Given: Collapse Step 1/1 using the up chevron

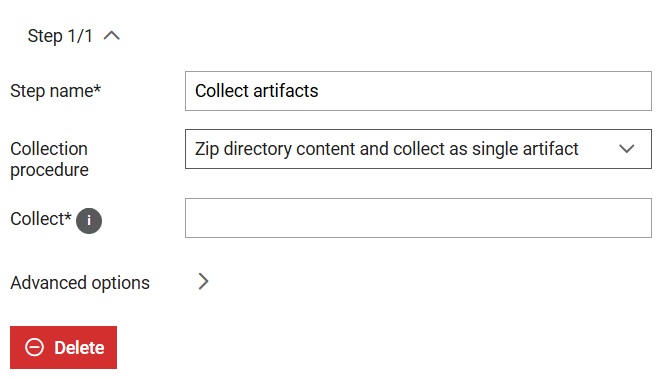Looking at the screenshot, I should pyautogui.click(x=112, y=36).
